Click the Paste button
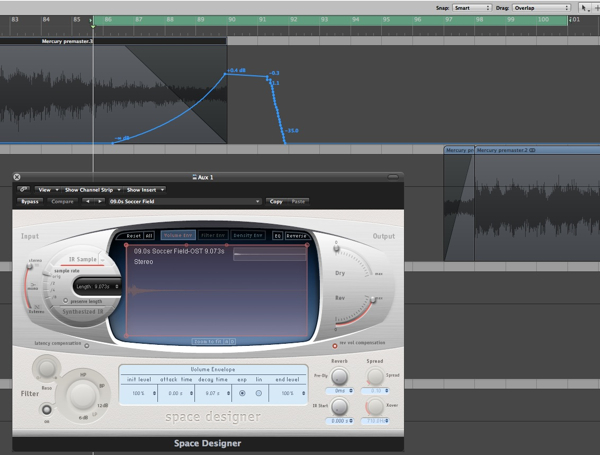The image size is (600, 455). click(298, 201)
